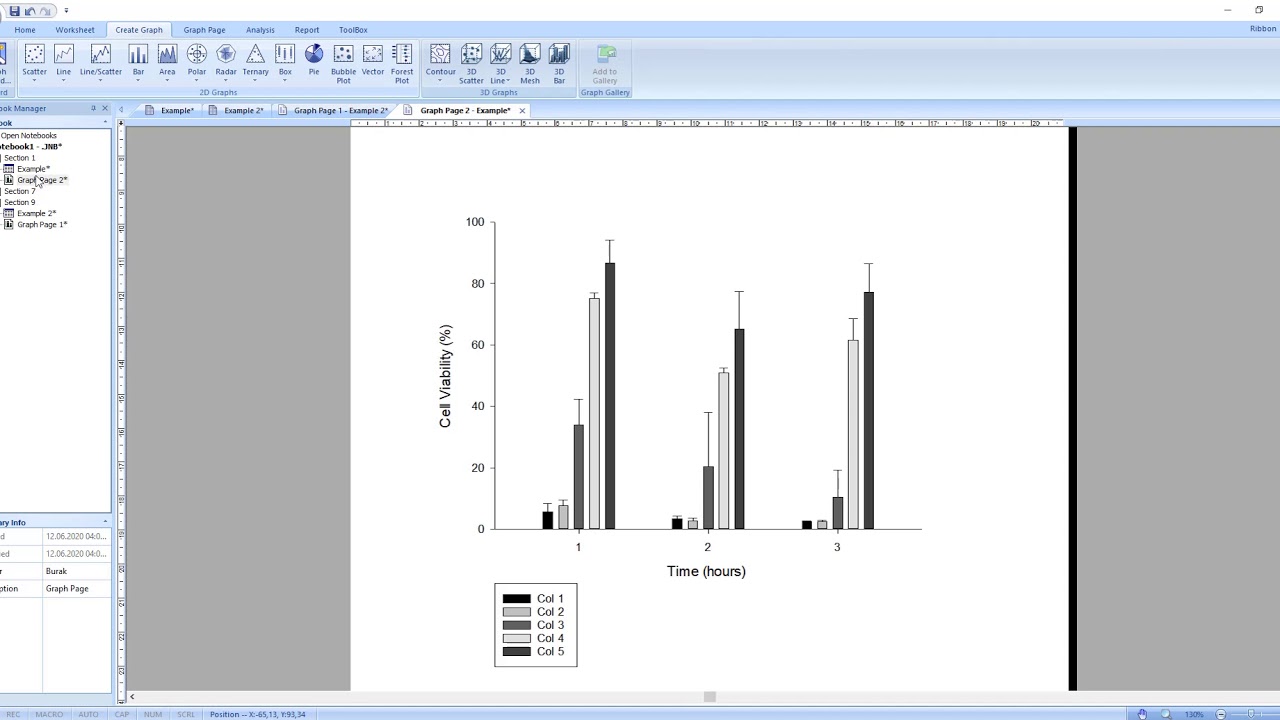Open the ToolBox ribbon tab

coord(353,30)
